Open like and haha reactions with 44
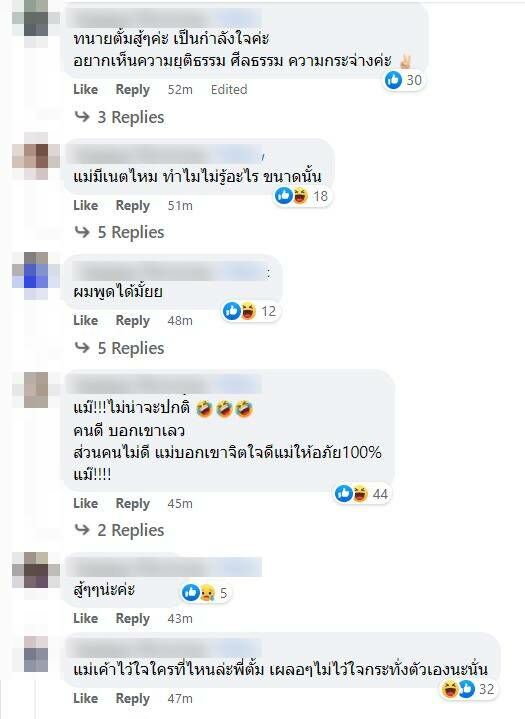 (x=362, y=494)
